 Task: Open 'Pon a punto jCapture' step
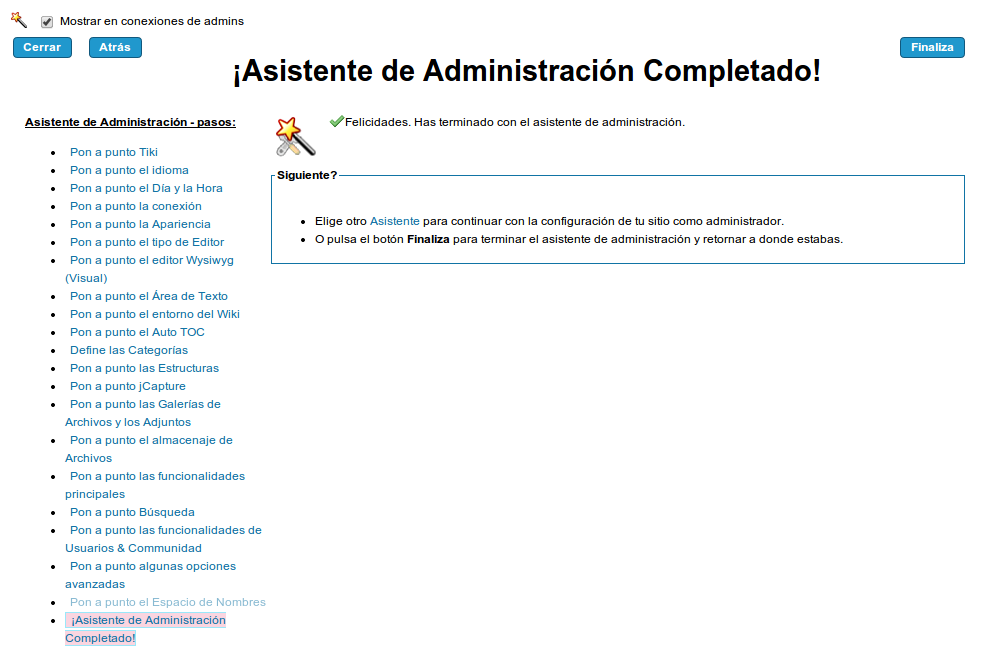(x=127, y=386)
